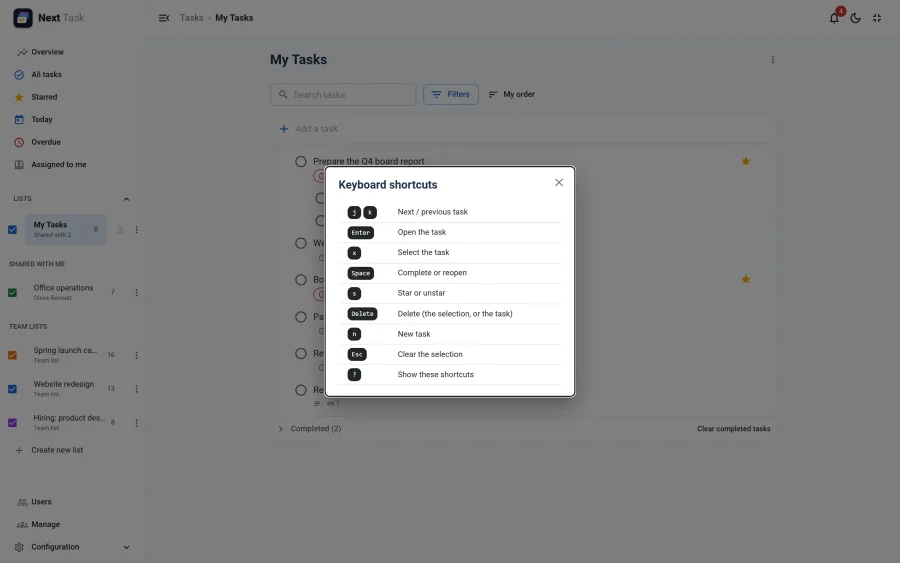Expand the Completed (2) section
The width and height of the screenshot is (900, 563).
point(281,429)
